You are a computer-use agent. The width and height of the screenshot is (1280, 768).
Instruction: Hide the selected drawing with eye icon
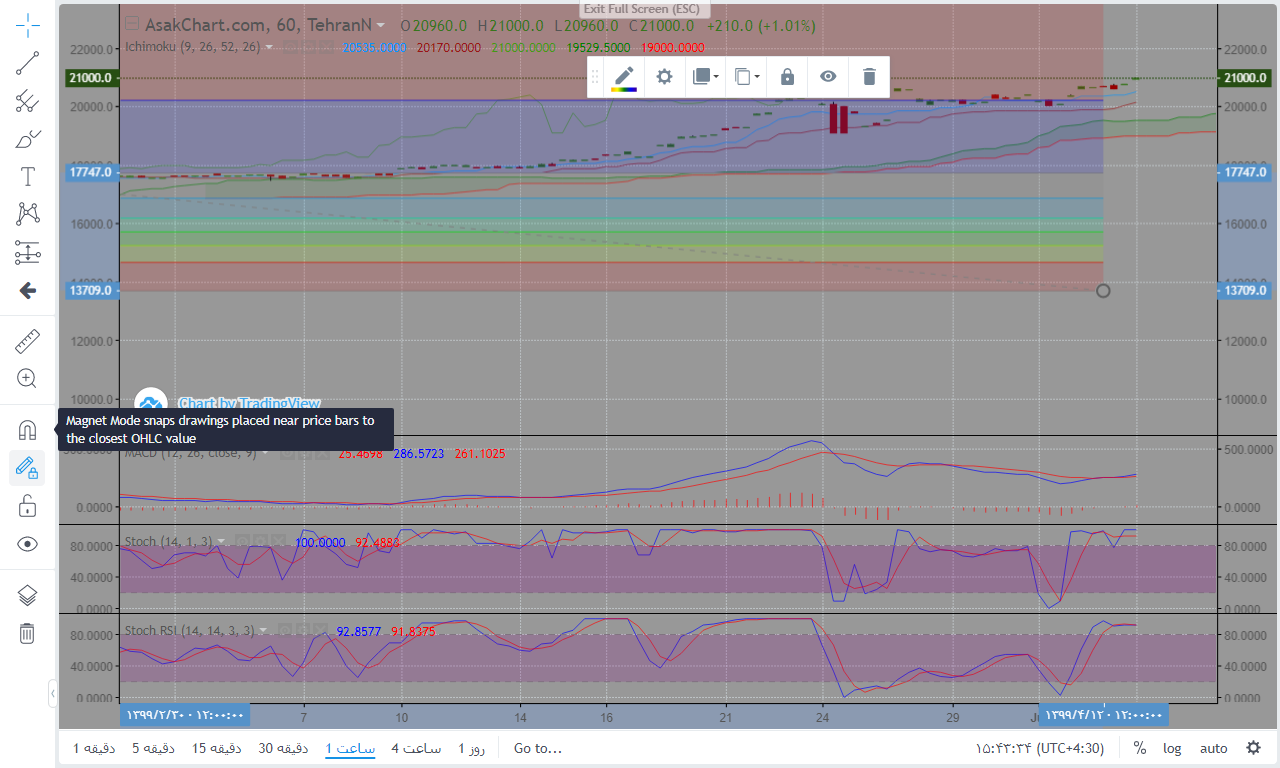click(828, 77)
